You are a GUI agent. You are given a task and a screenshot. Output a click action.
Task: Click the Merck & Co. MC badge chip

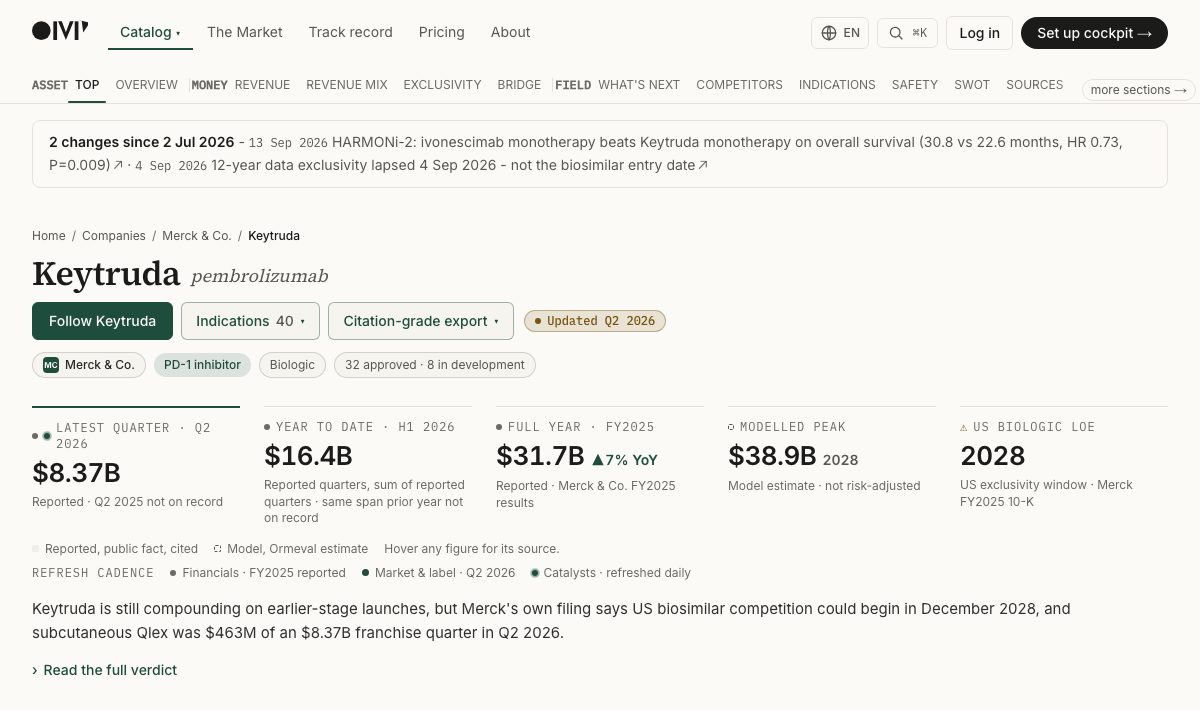89,365
